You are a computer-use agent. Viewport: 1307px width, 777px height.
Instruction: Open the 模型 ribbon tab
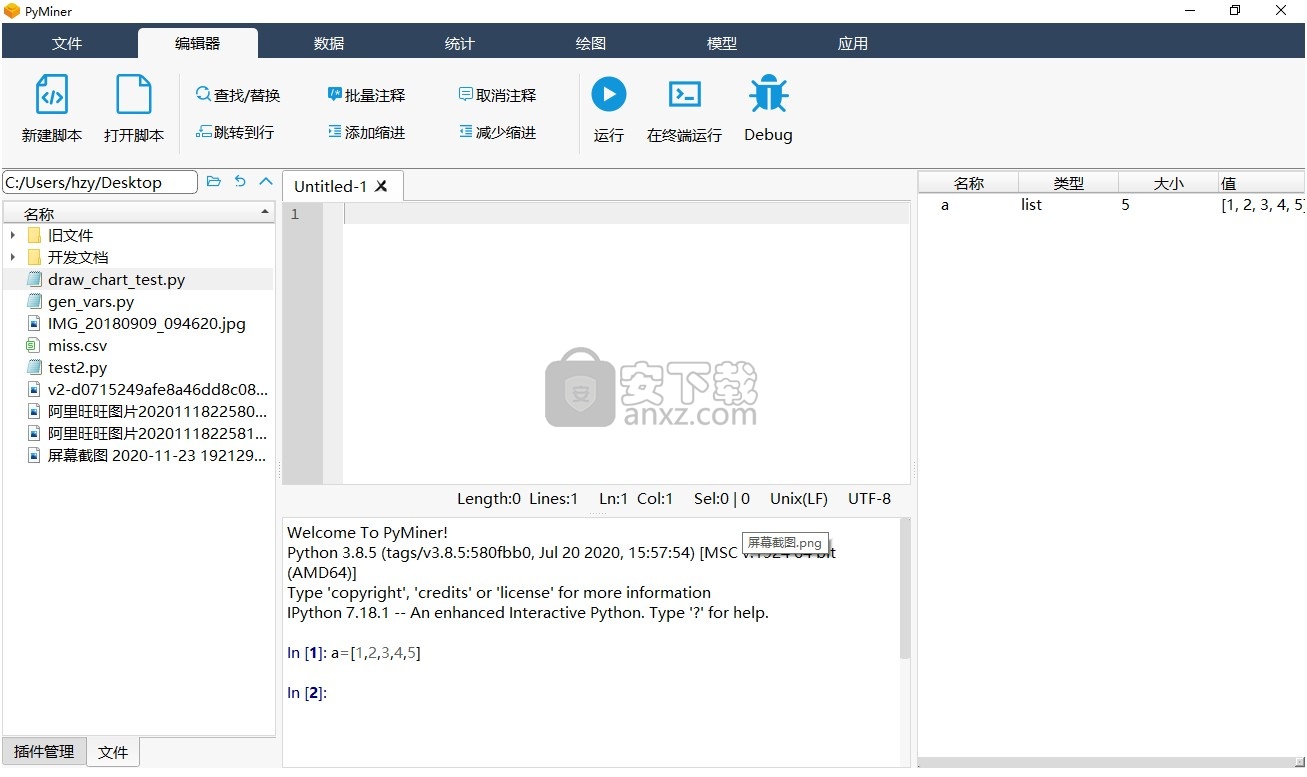722,43
